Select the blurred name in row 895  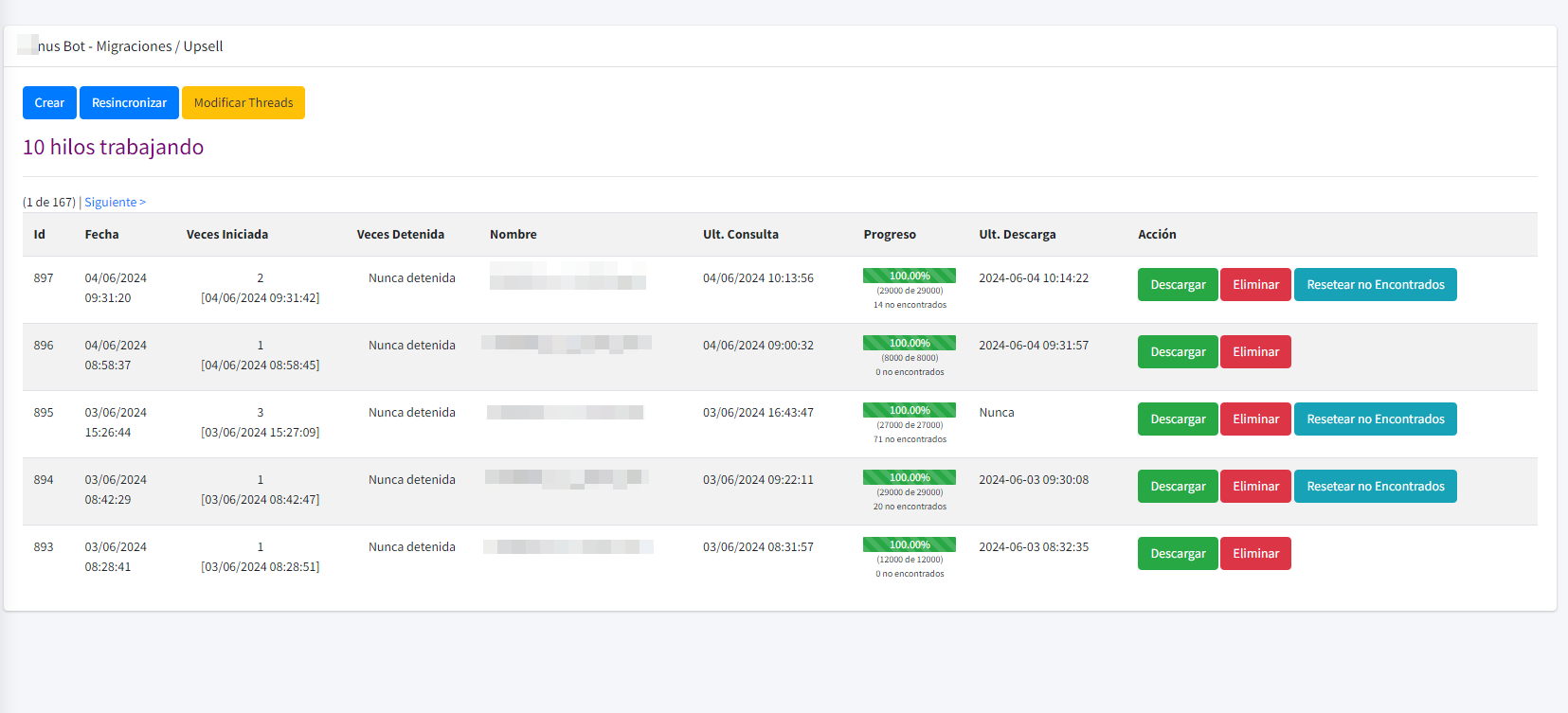[566, 413]
